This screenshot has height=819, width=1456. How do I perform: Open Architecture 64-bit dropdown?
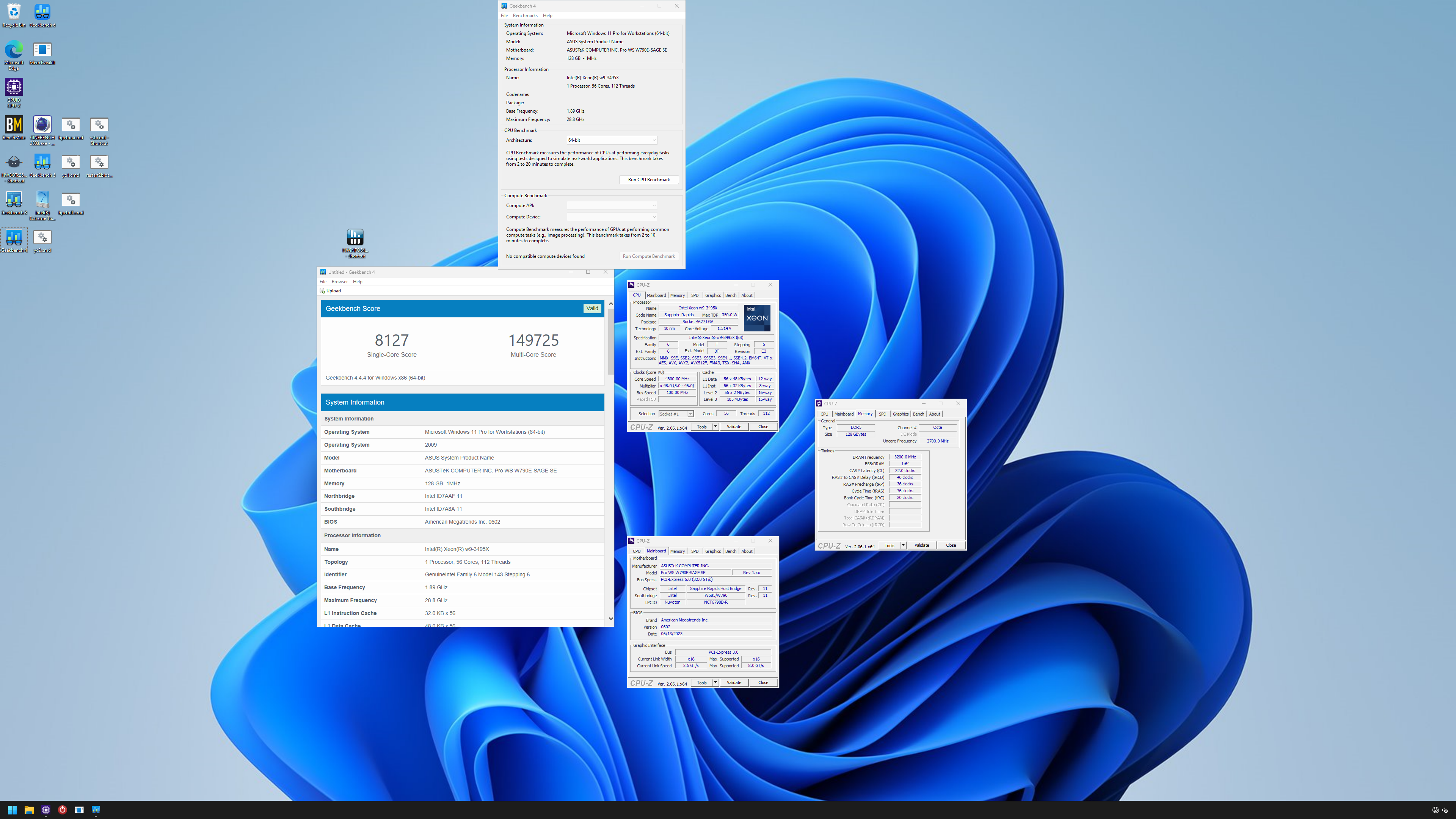(612, 140)
